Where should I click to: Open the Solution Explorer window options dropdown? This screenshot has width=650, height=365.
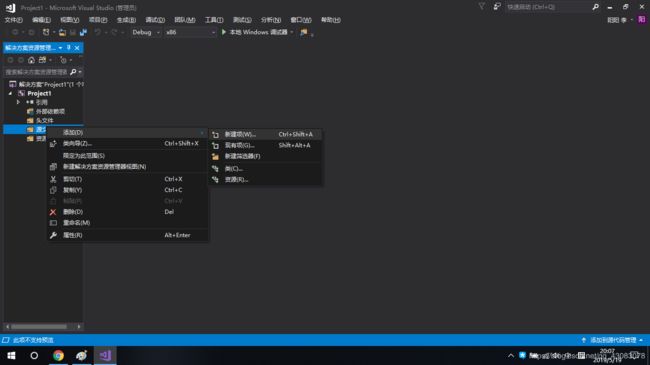click(x=61, y=48)
